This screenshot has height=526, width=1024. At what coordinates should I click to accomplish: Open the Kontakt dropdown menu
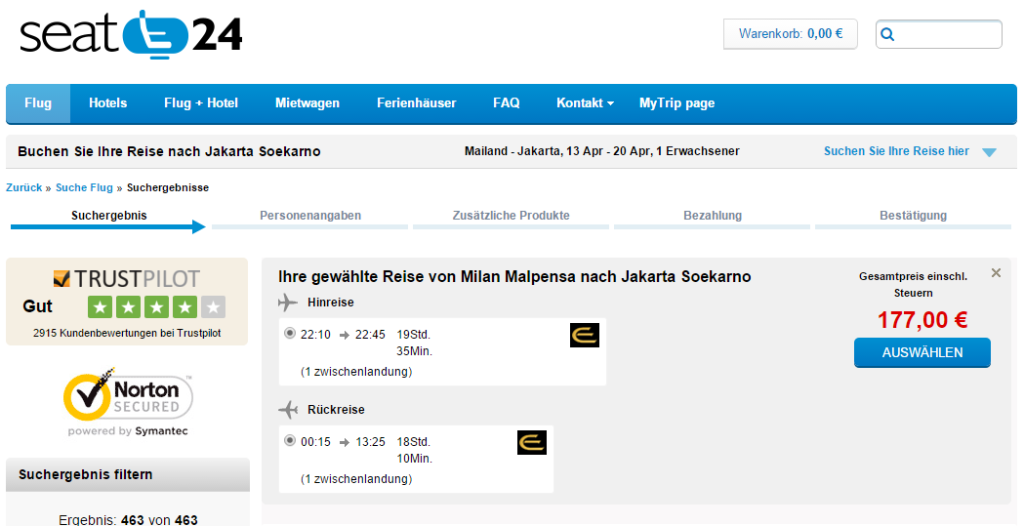584,103
